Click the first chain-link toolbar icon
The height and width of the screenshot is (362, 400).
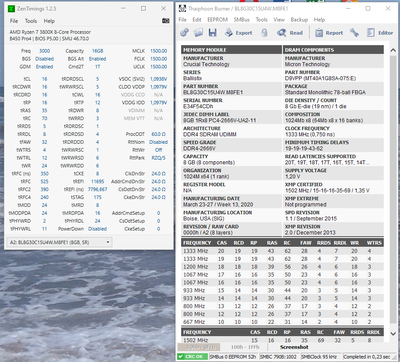[184, 33]
